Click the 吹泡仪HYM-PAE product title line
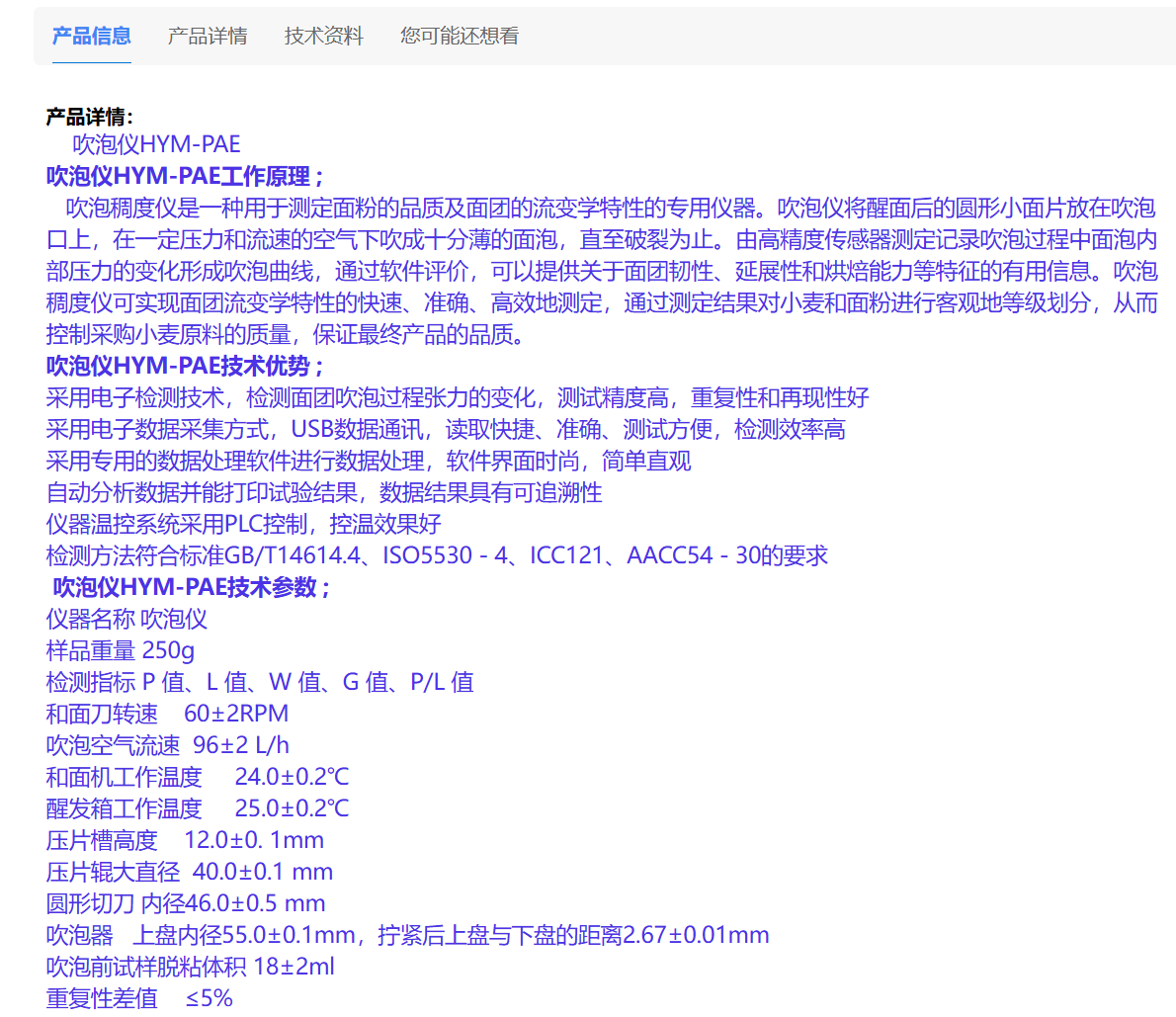 click(x=156, y=144)
